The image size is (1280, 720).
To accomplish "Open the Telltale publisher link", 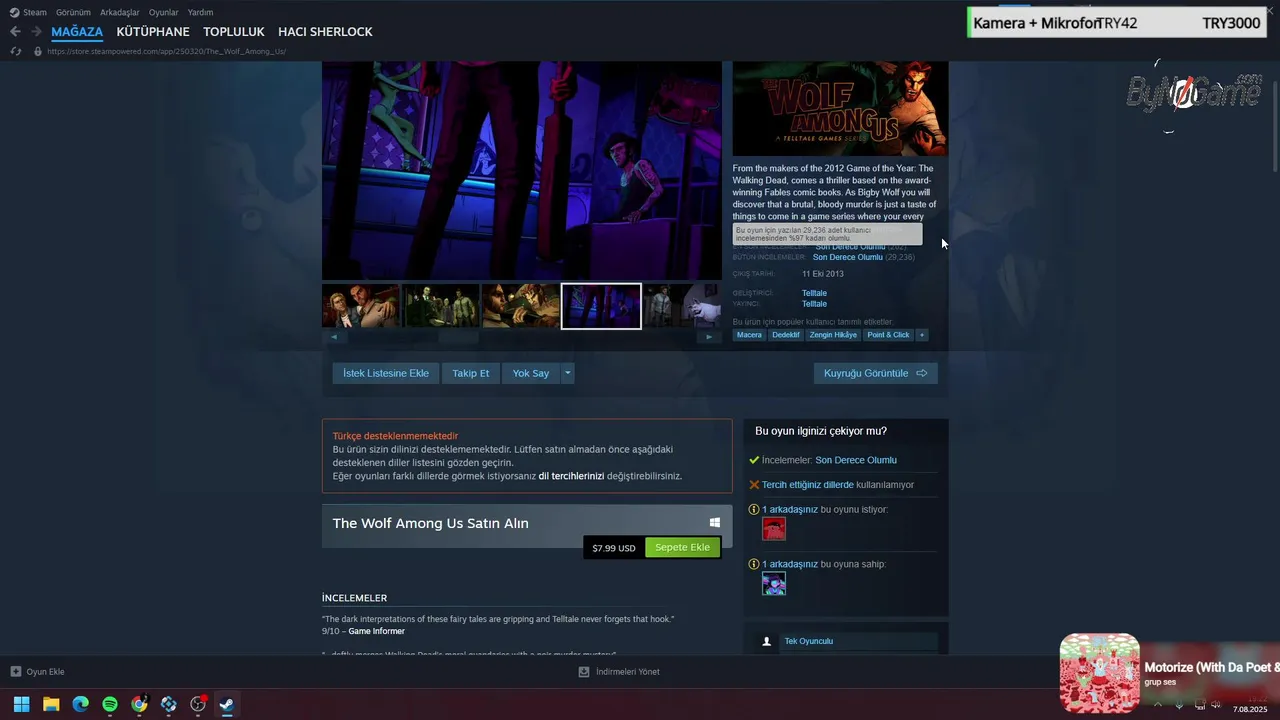I will (x=814, y=304).
